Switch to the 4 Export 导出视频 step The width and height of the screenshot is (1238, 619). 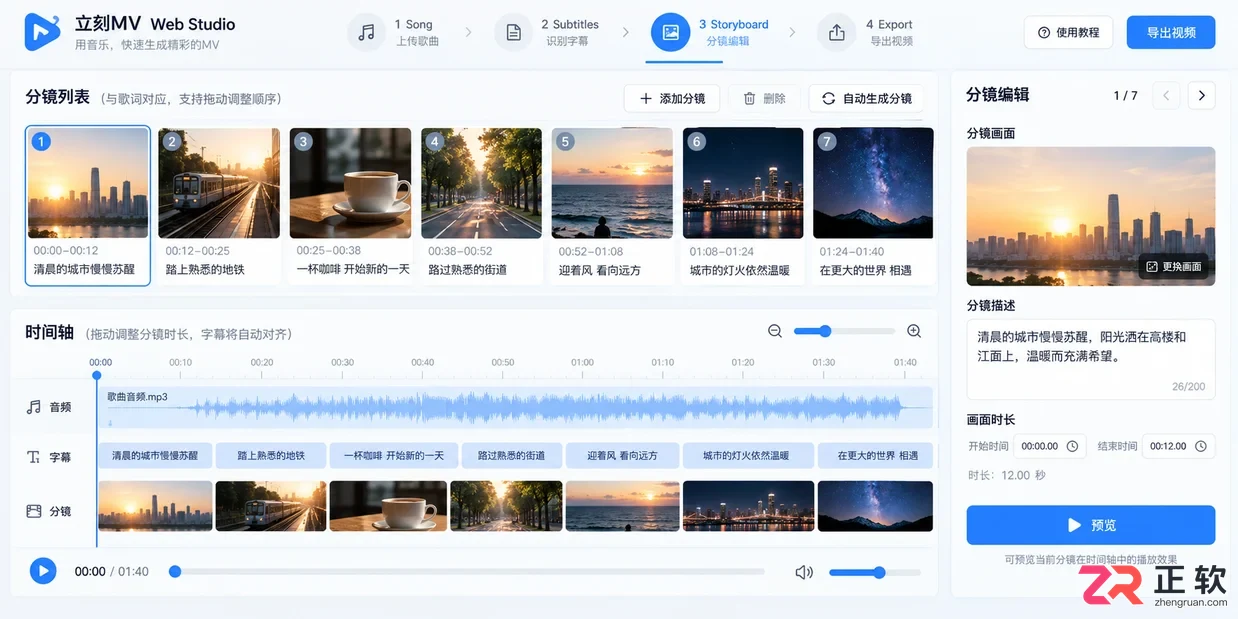point(889,32)
